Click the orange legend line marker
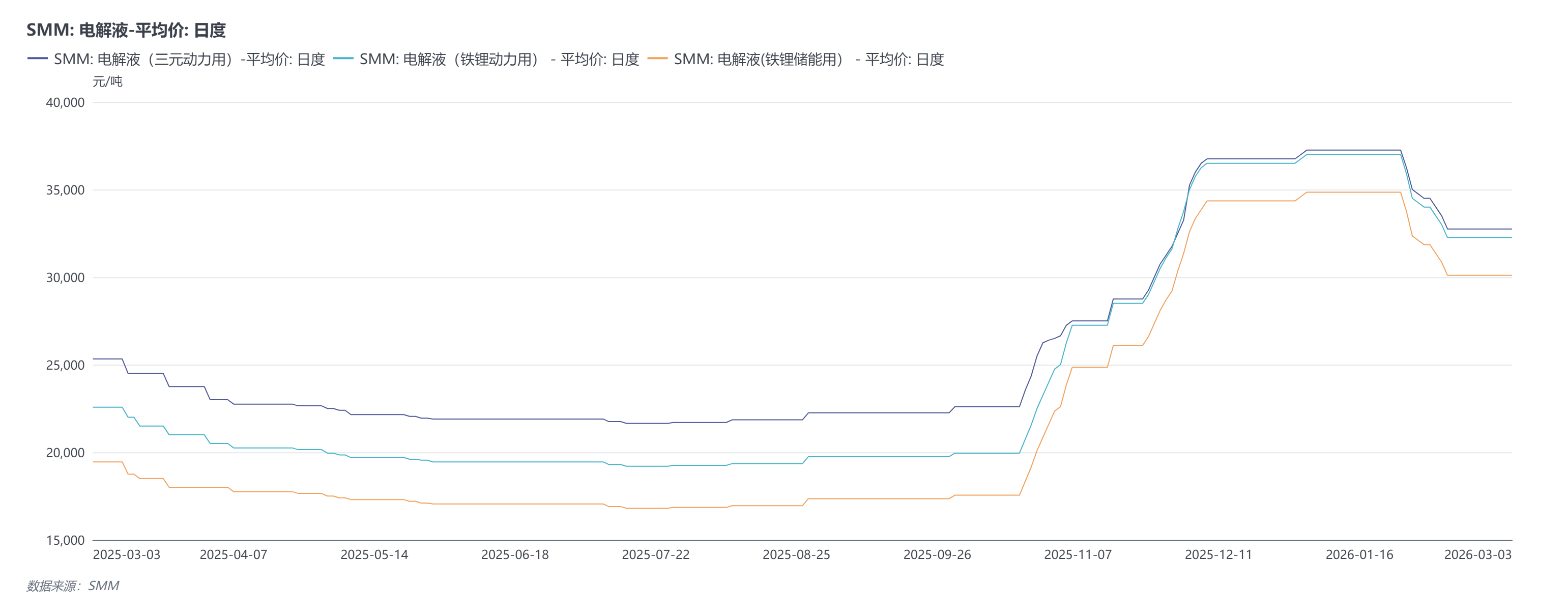This screenshot has height=611, width=1568. 657,59
